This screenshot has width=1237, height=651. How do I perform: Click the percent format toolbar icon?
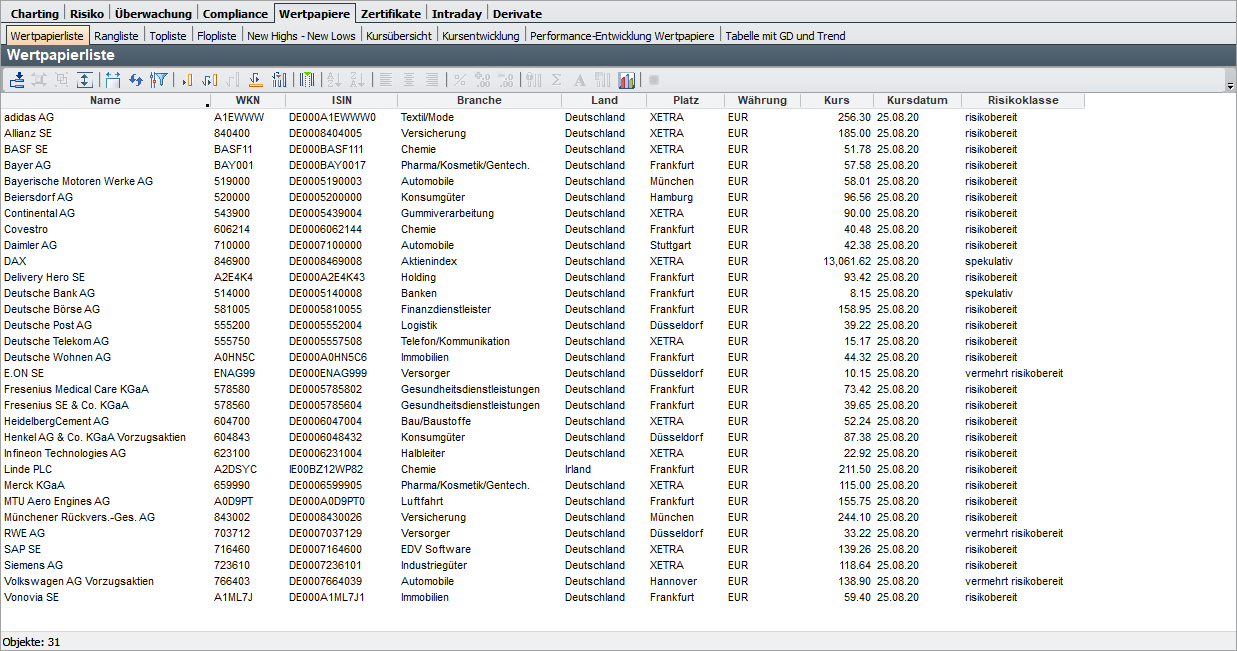460,80
